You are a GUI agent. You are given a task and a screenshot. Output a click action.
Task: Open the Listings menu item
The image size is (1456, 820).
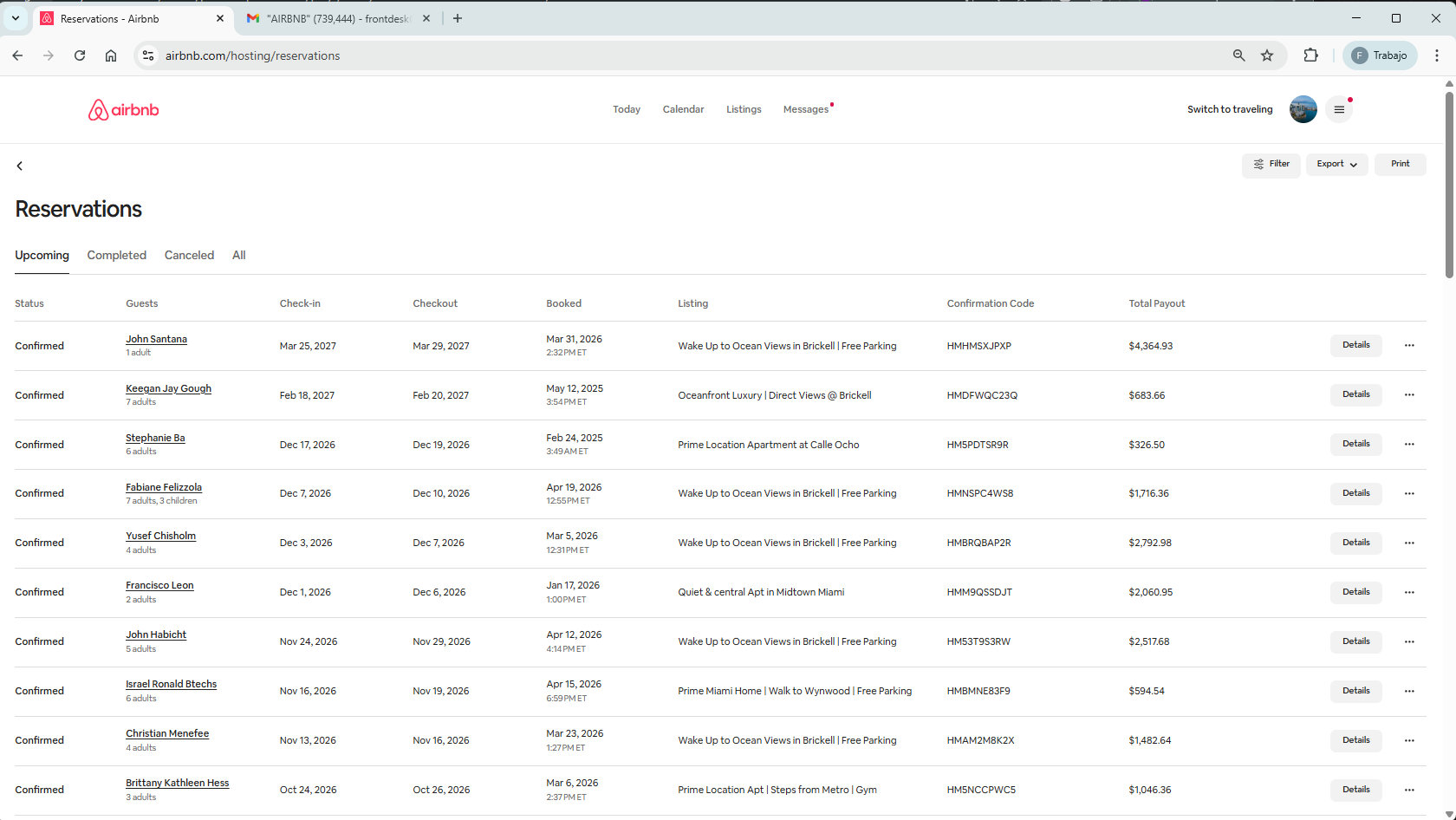click(x=744, y=109)
